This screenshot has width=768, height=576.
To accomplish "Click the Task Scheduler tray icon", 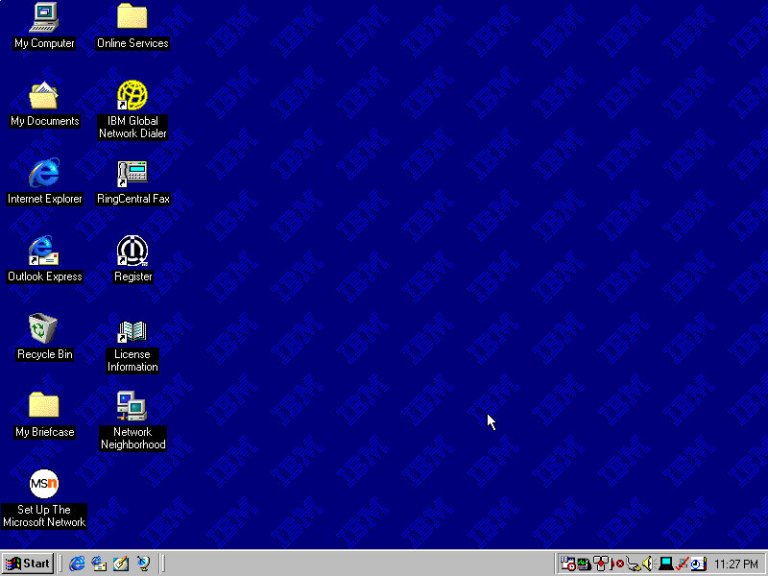I will tap(568, 564).
